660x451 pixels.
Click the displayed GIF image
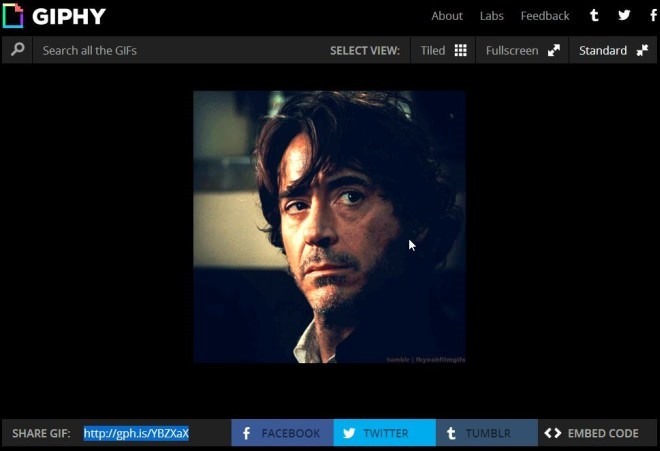330,227
